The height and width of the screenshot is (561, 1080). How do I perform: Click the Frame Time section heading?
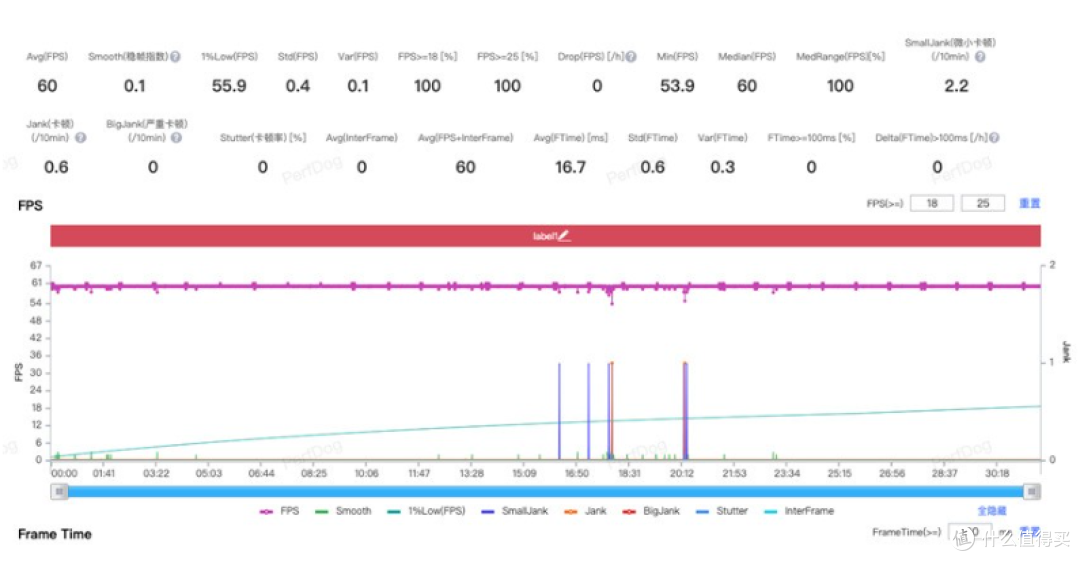pyautogui.click(x=54, y=534)
